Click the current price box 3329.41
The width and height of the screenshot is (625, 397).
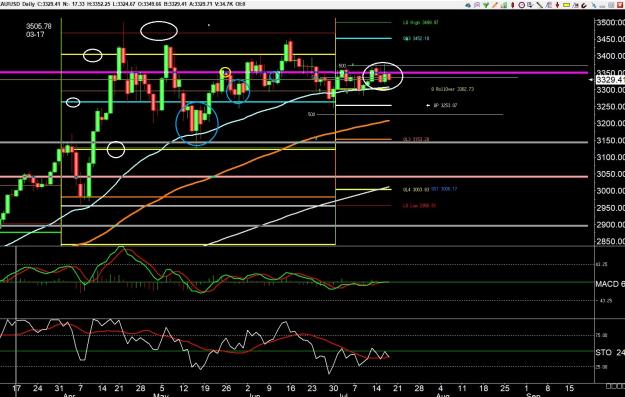coord(610,80)
